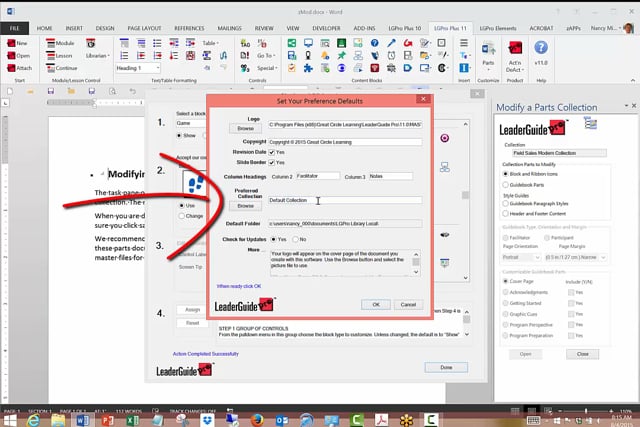Click the blue question mark content block icon
The image size is (640, 427).
[x=374, y=43]
